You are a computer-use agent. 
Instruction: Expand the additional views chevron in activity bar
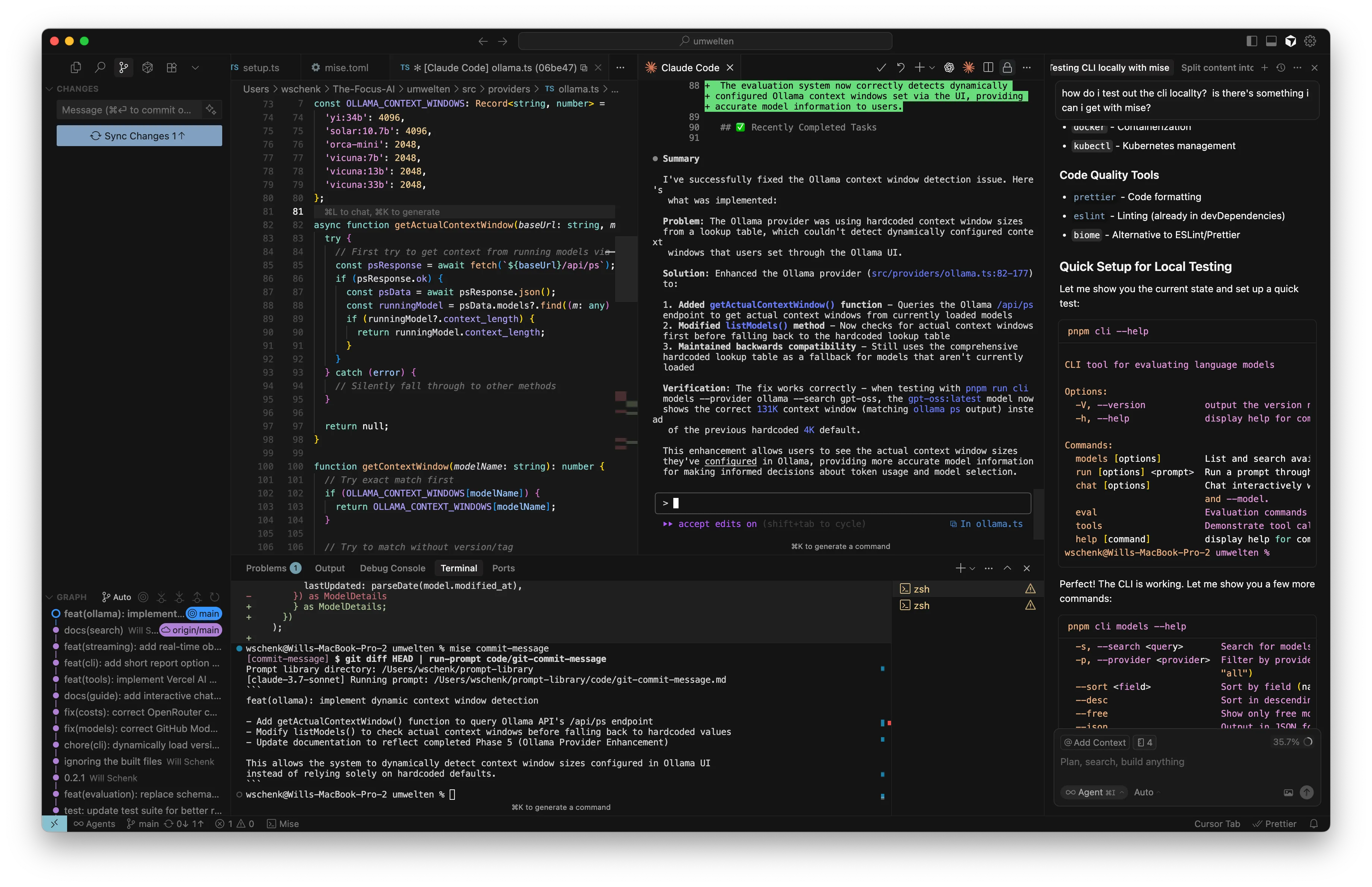195,67
